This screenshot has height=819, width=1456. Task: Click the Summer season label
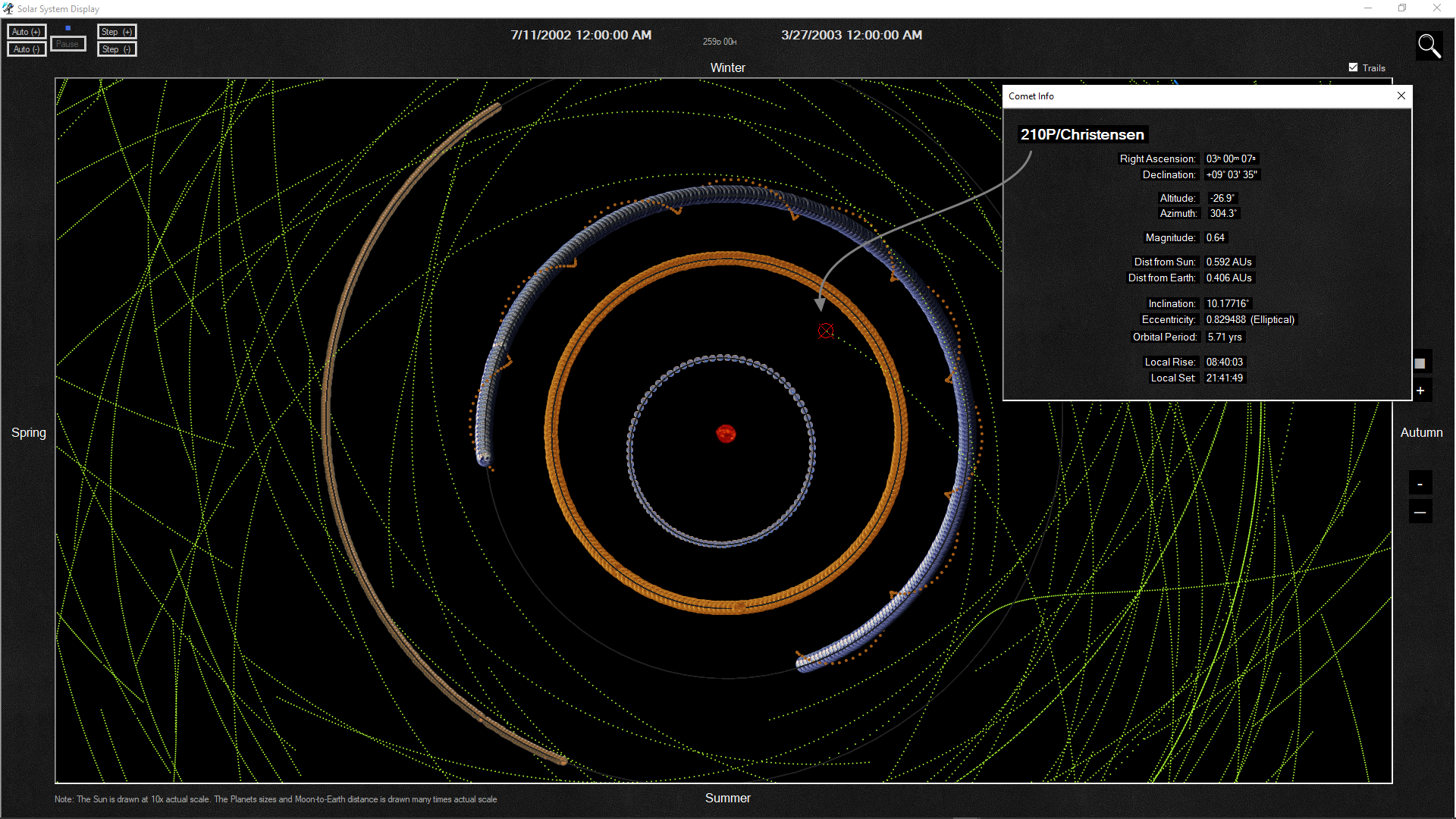pyautogui.click(x=727, y=798)
